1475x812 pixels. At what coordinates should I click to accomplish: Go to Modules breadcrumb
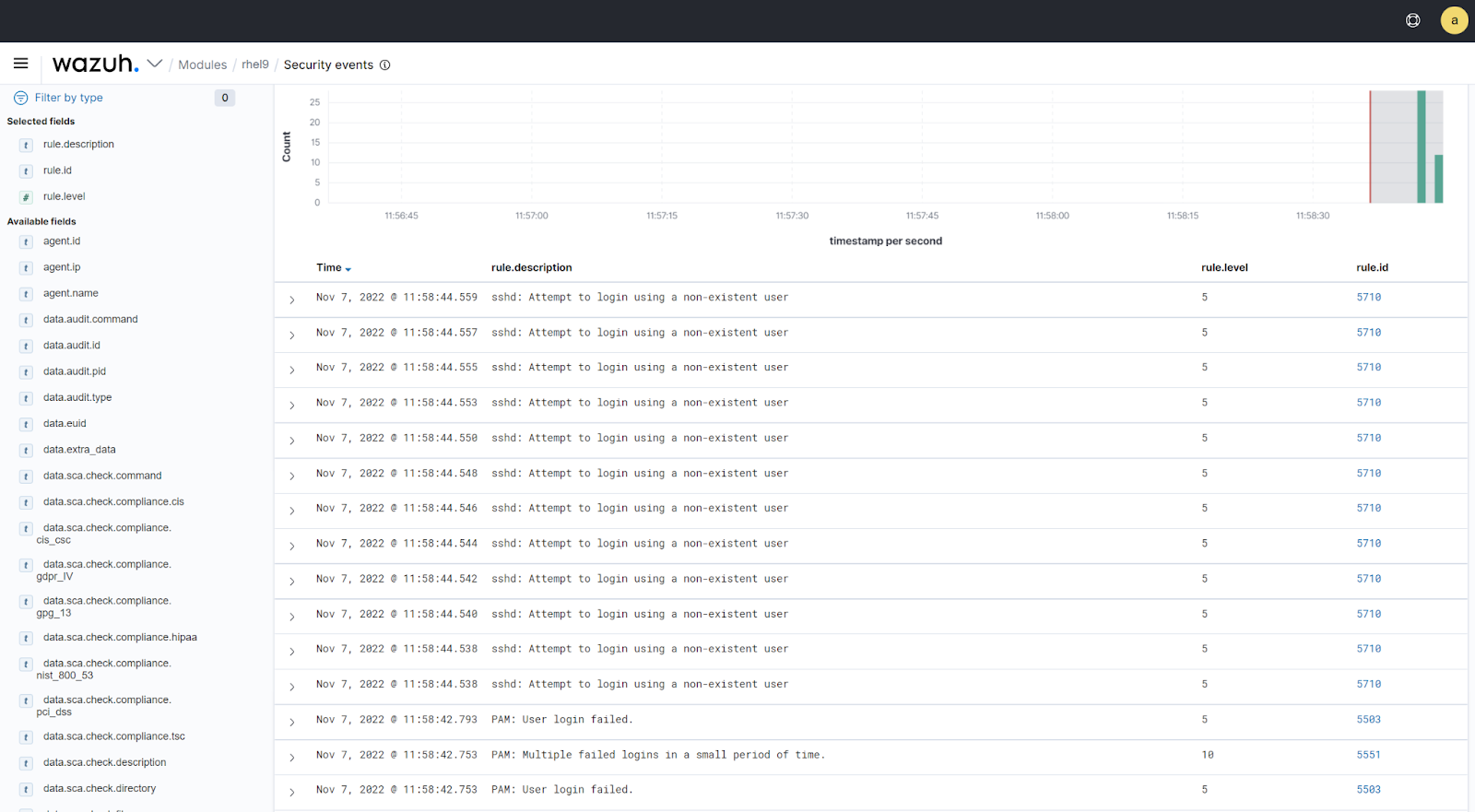click(x=202, y=65)
